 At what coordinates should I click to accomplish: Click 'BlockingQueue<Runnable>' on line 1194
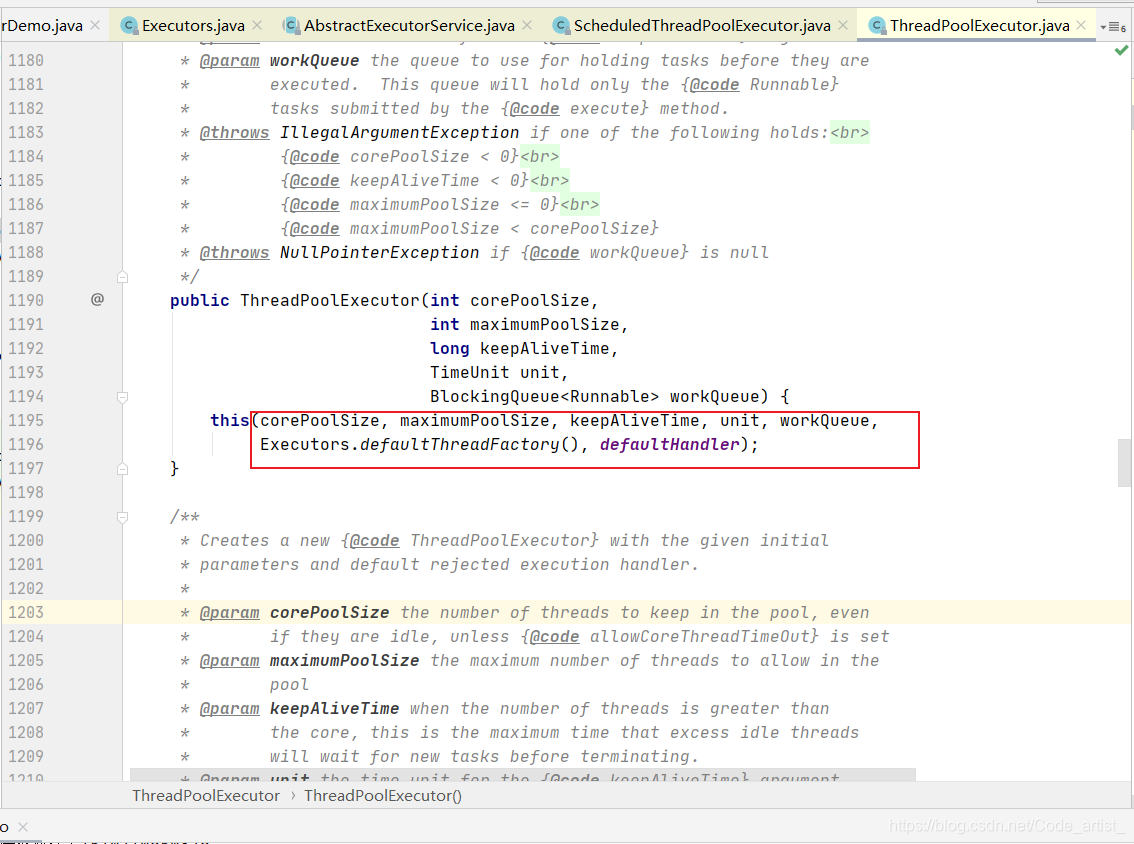click(x=545, y=396)
